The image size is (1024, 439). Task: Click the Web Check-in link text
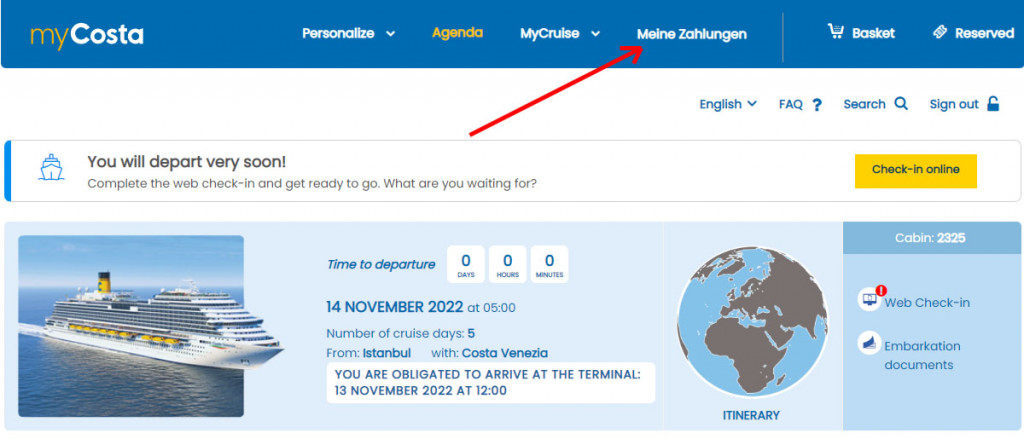[x=926, y=302]
